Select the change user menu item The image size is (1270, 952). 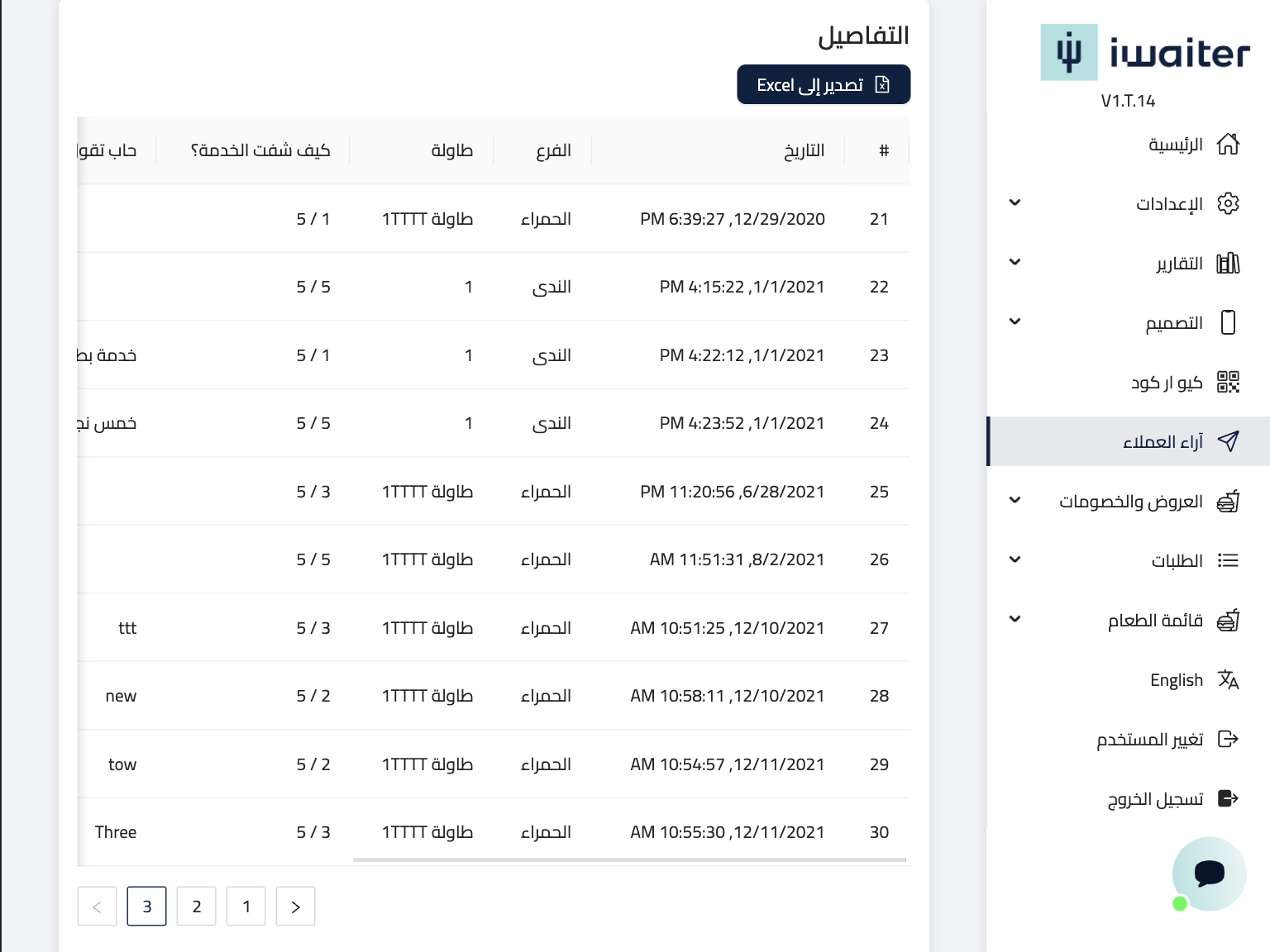pyautogui.click(x=1150, y=739)
